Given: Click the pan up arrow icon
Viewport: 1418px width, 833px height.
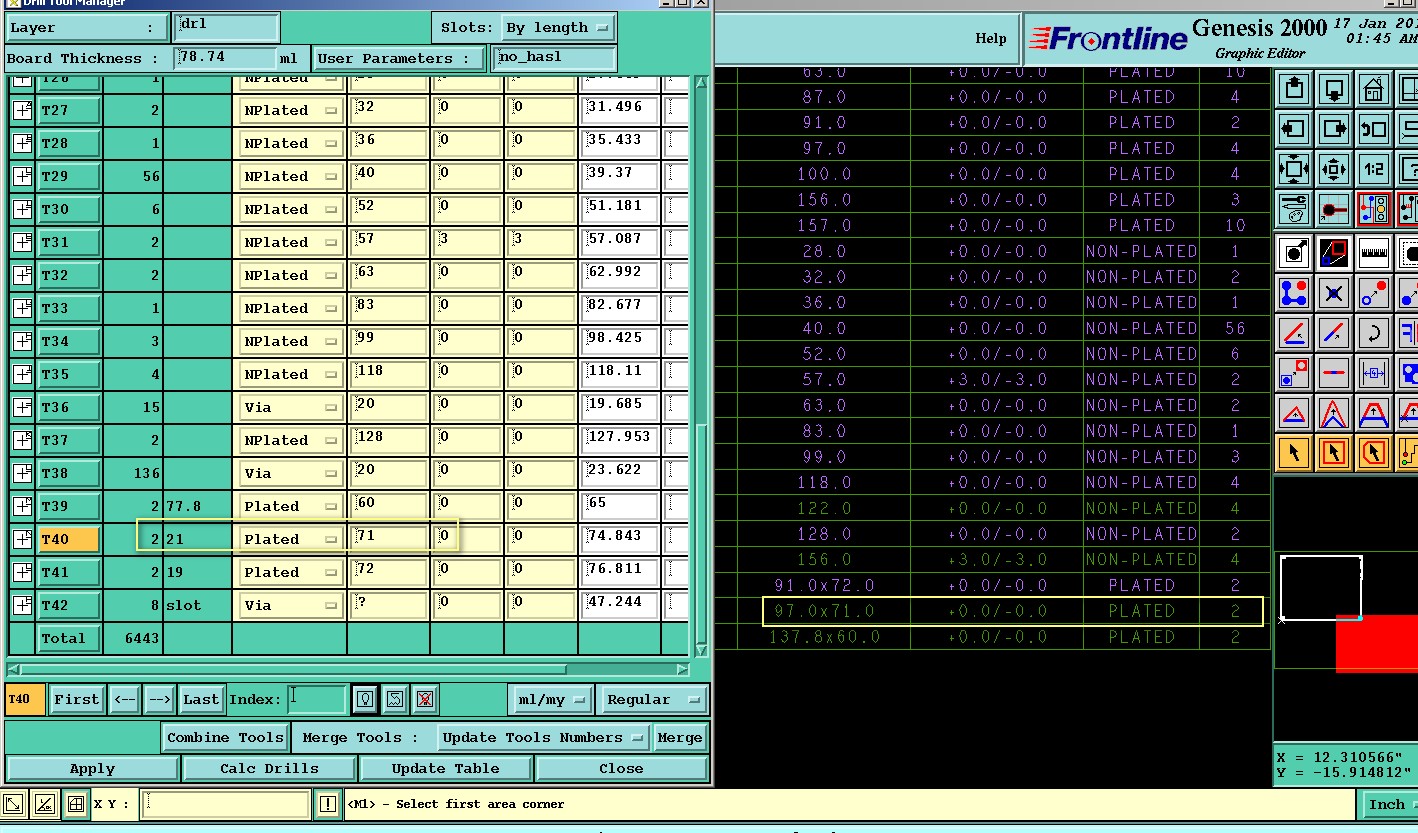Looking at the screenshot, I should (1294, 88).
